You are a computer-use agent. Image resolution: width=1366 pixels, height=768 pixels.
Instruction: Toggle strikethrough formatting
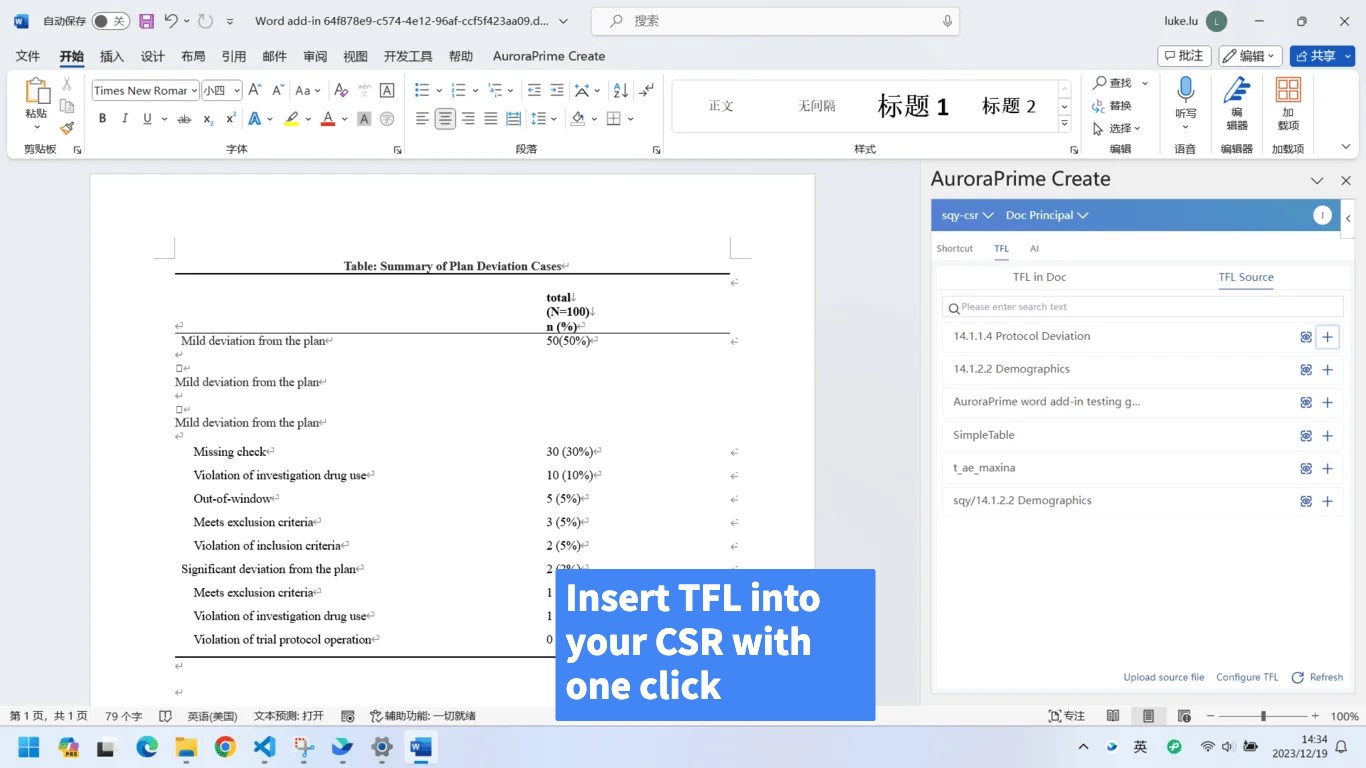coord(184,119)
